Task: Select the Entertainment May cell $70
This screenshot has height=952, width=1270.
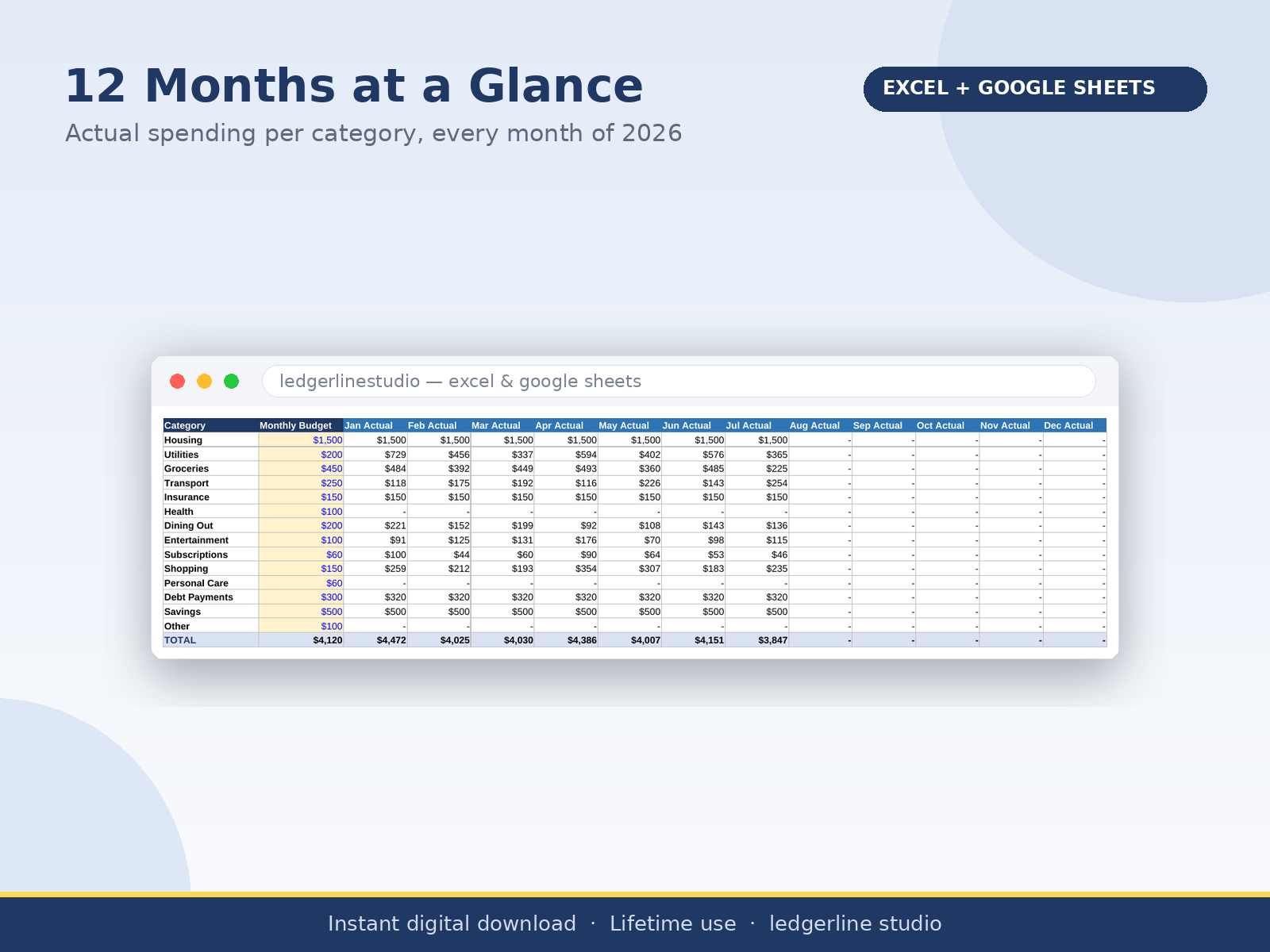Action: pos(629,540)
